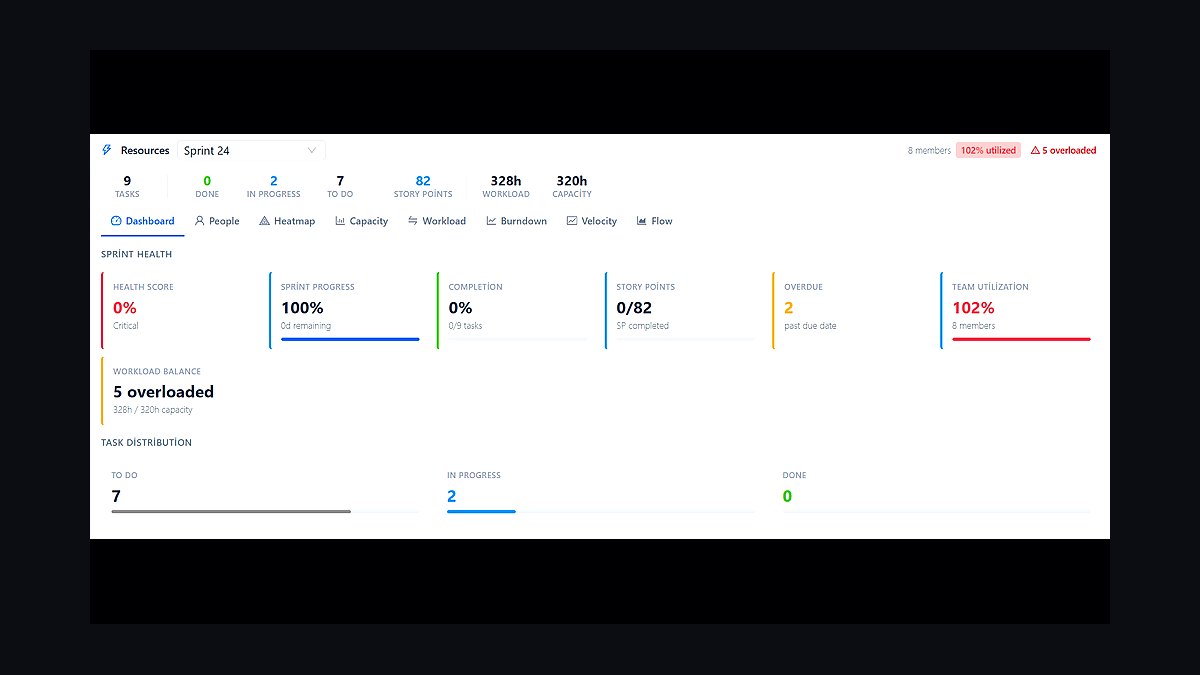Click the Team Utilization red bar
1200x675 pixels.
point(1021,339)
